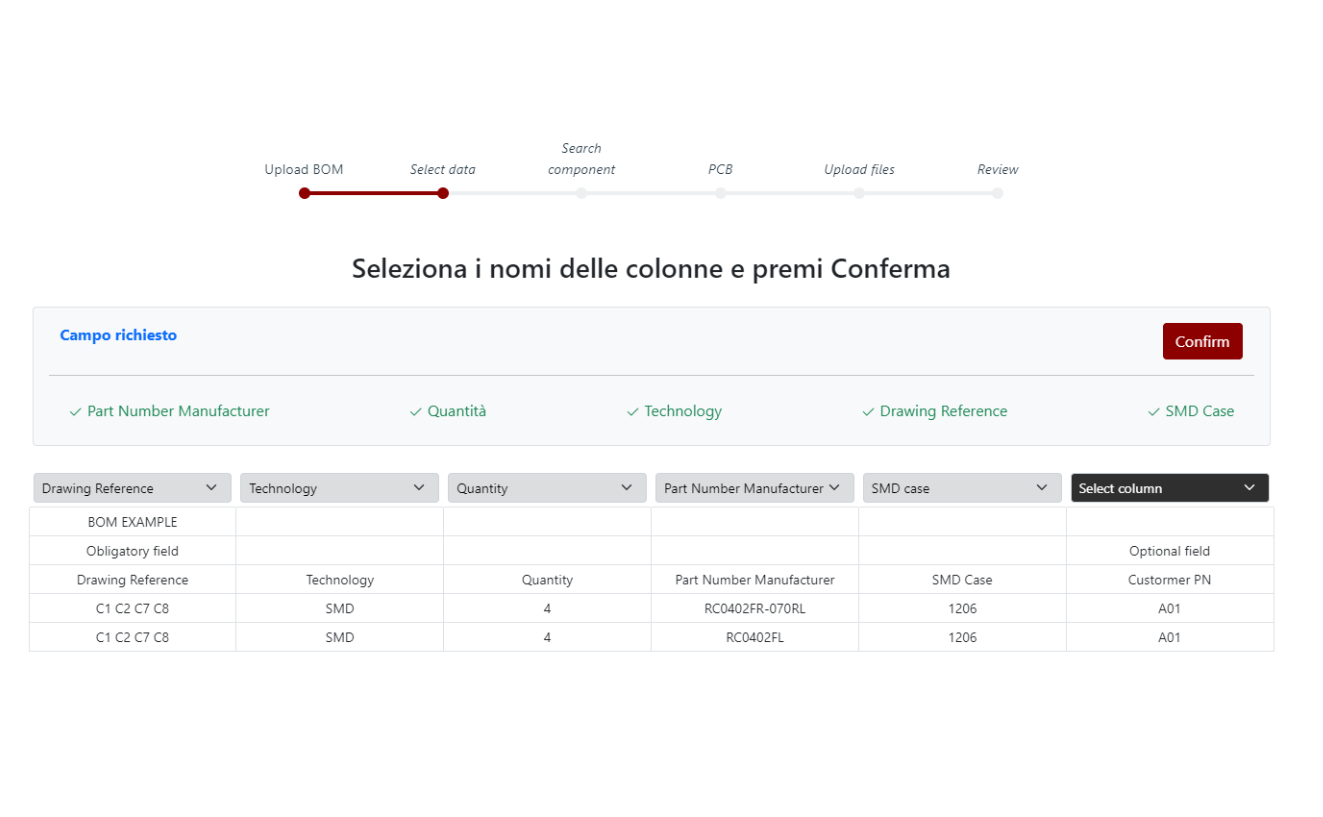Open the Part Number Manufacturer dropdown
The width and height of the screenshot is (1323, 817).
coord(754,488)
